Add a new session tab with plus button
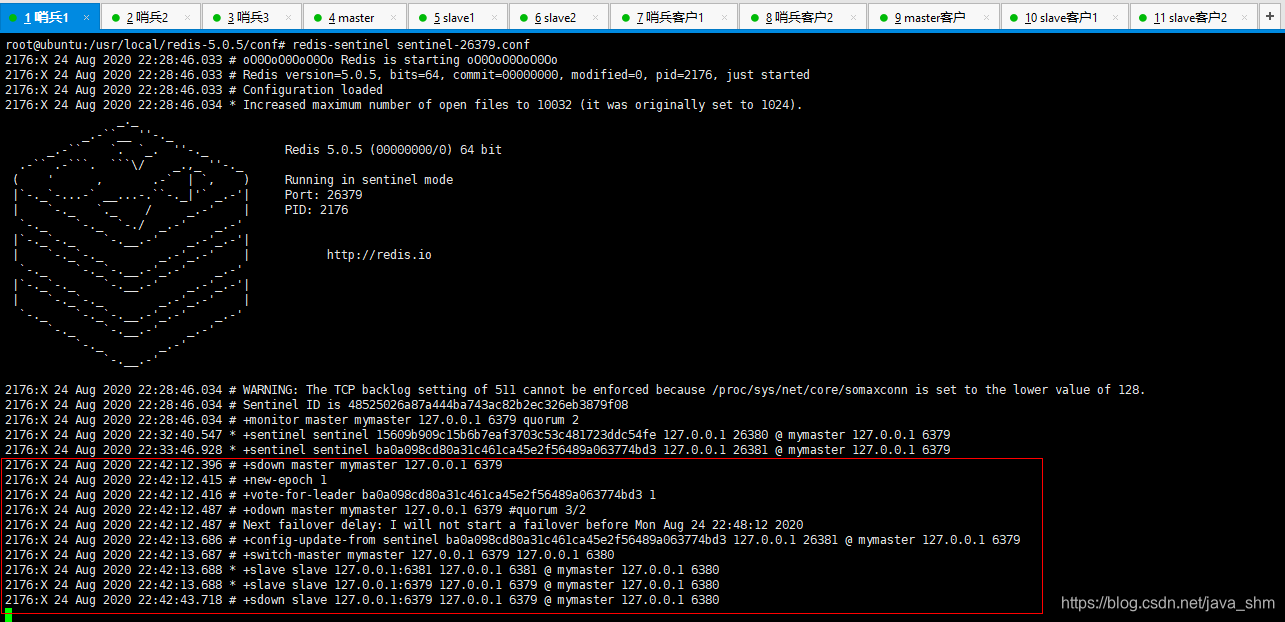The image size is (1285, 622). 1270,18
